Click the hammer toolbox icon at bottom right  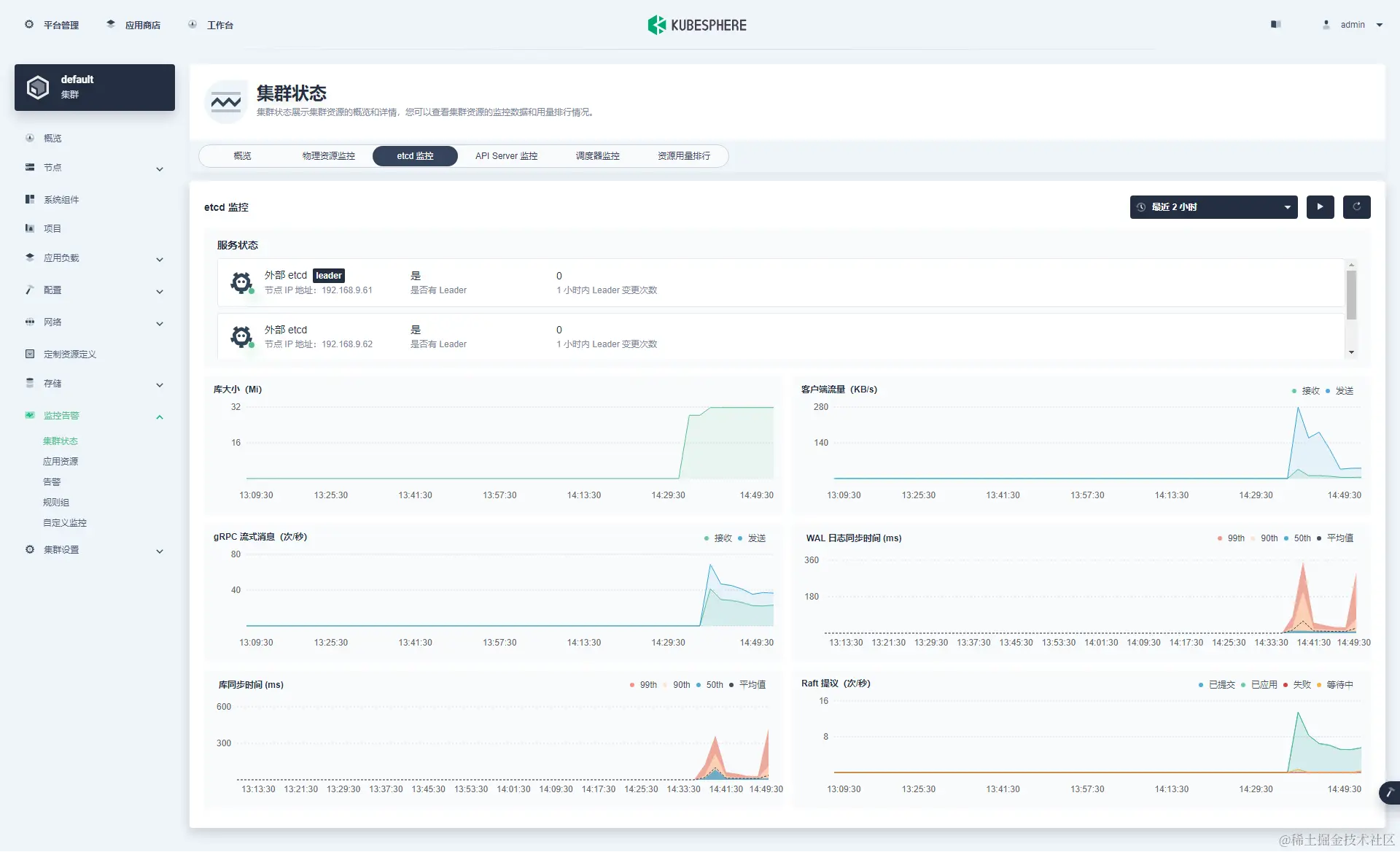pyautogui.click(x=1390, y=792)
